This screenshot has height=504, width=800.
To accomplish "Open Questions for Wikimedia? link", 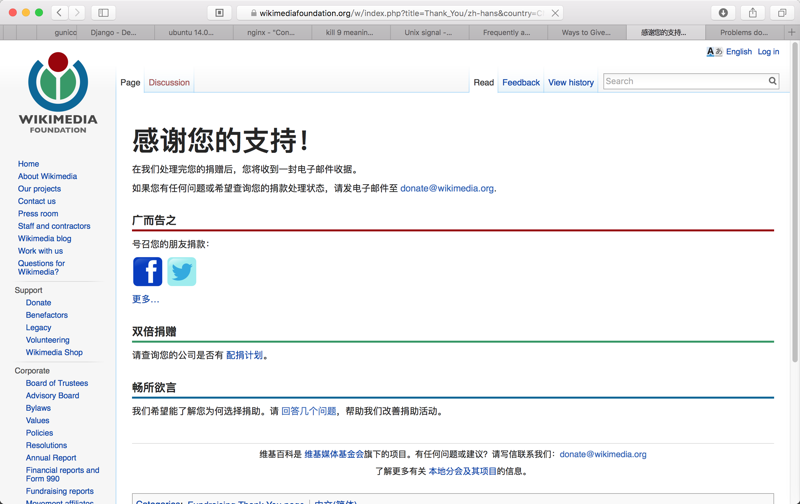I will click(x=41, y=267).
